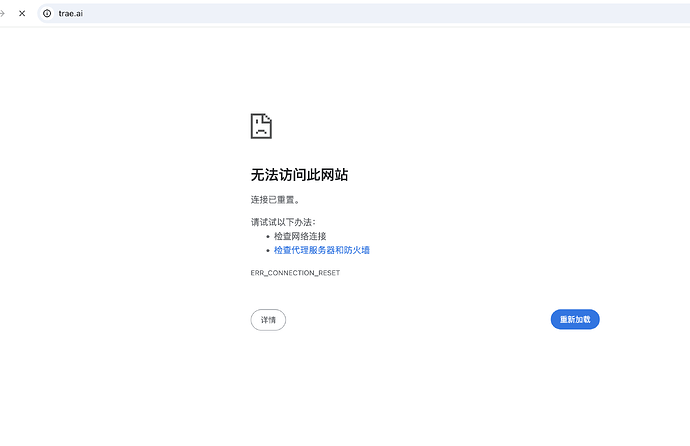The height and width of the screenshot is (446, 690).
Task: Click the 连接已重置 message text
Action: click(x=275, y=200)
